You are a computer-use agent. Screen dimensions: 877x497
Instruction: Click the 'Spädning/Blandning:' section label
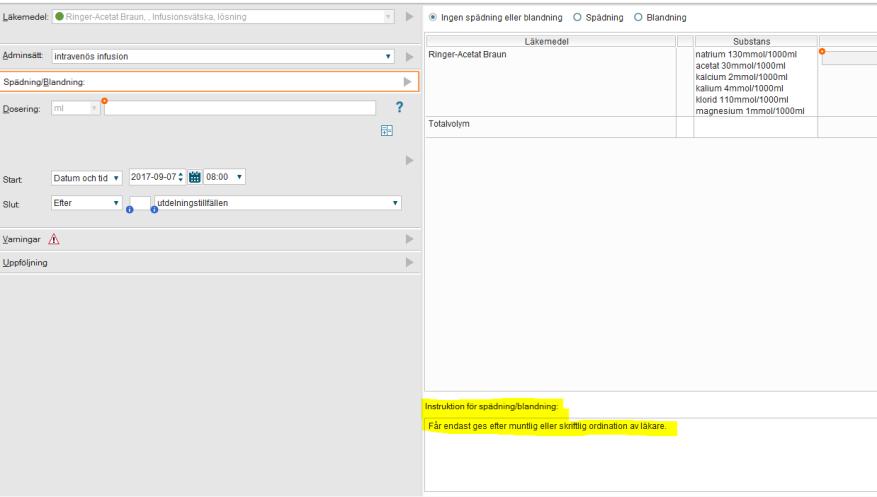pyautogui.click(x=44, y=82)
